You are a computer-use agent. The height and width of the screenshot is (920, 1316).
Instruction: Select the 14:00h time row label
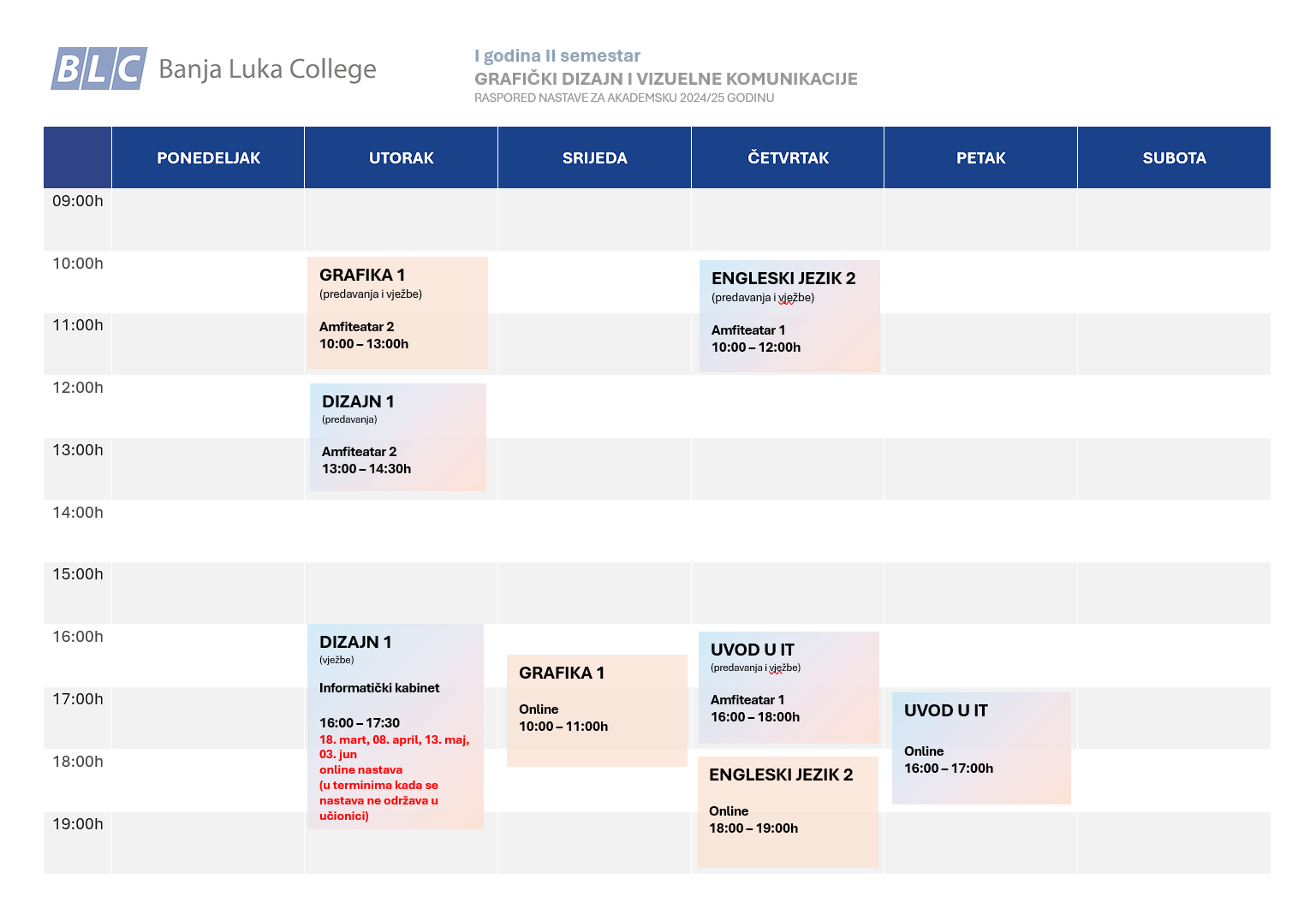(78, 513)
